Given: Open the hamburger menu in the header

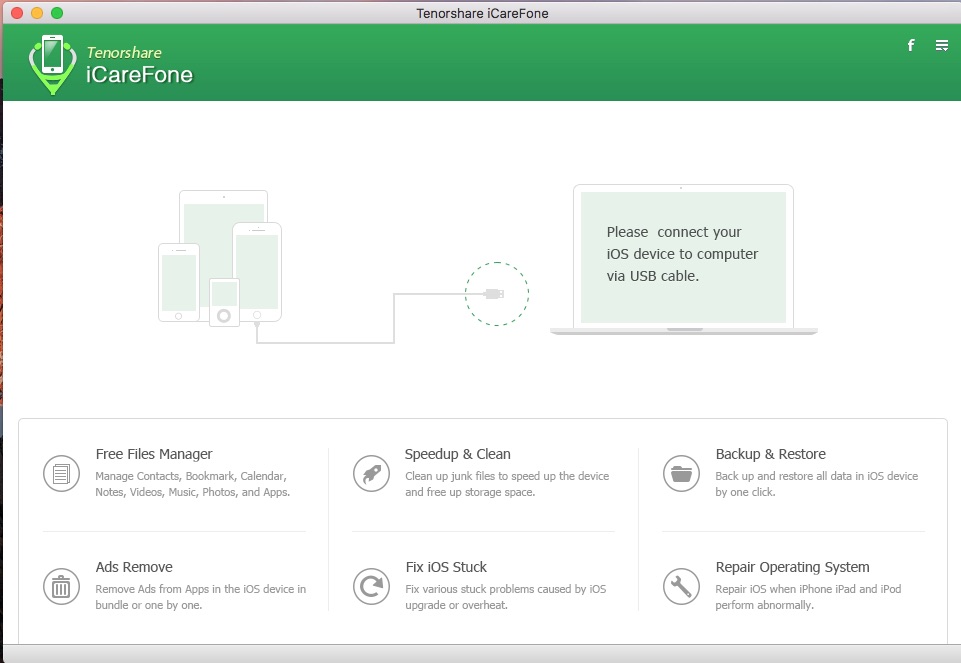Looking at the screenshot, I should [942, 45].
